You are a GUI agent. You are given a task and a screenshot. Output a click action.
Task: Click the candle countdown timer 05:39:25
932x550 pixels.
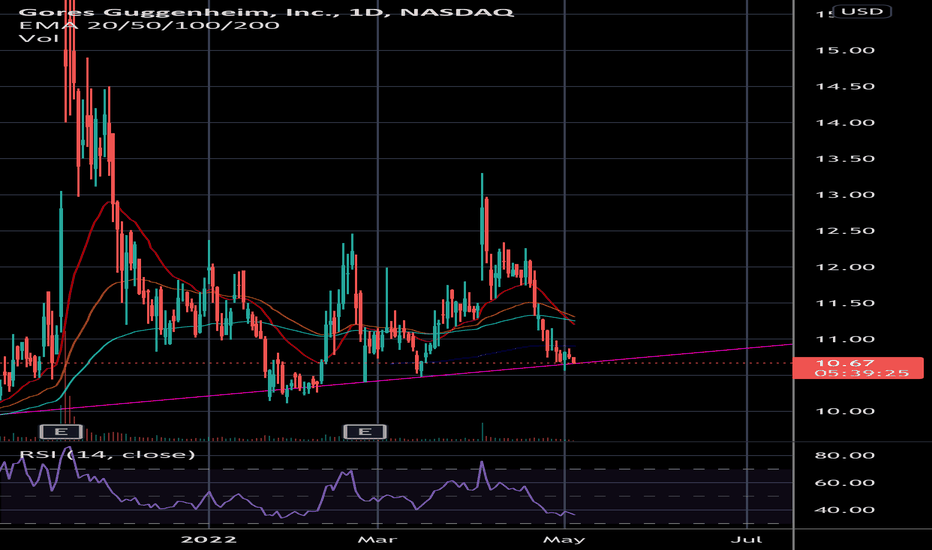tap(861, 373)
